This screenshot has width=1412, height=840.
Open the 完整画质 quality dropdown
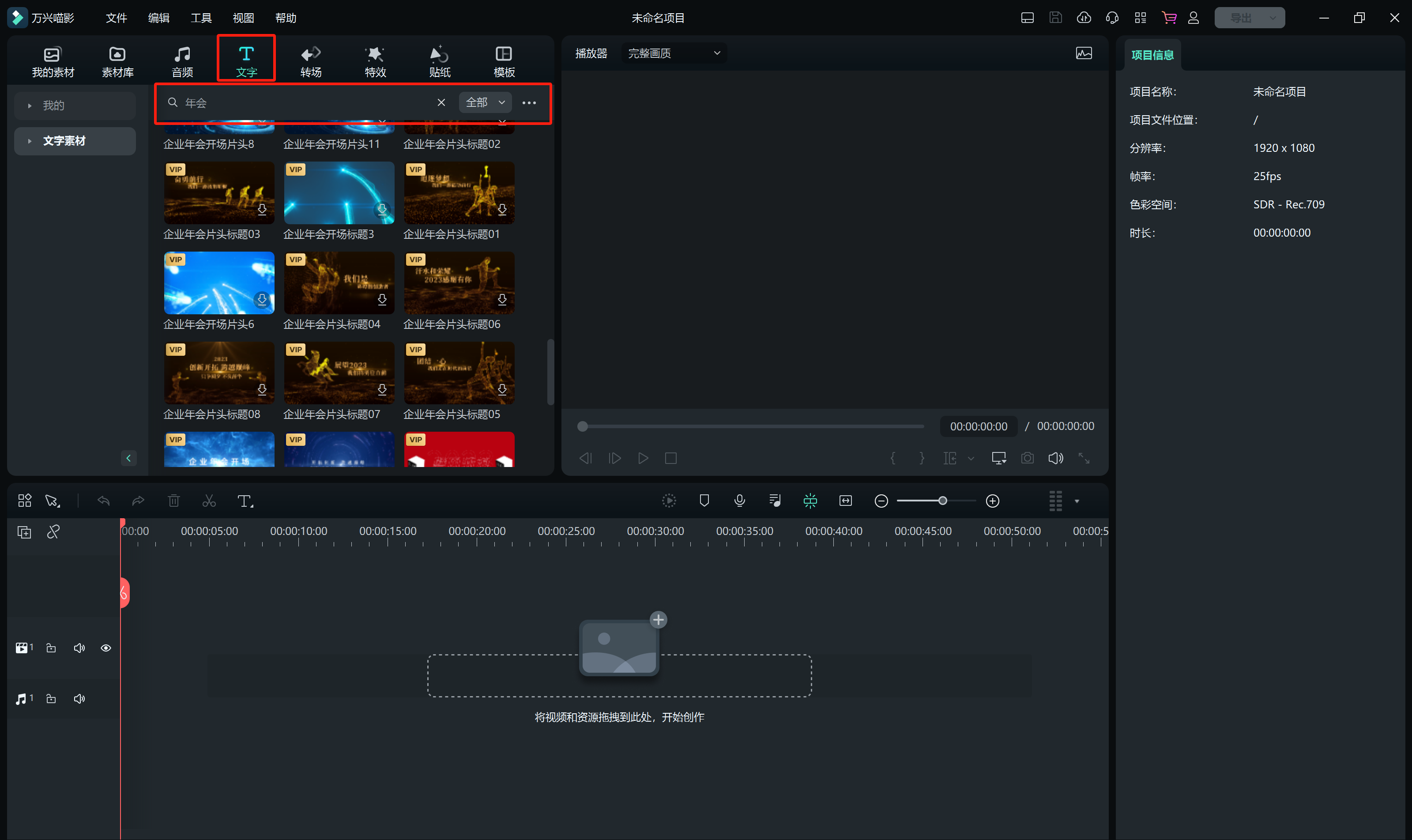coord(674,53)
